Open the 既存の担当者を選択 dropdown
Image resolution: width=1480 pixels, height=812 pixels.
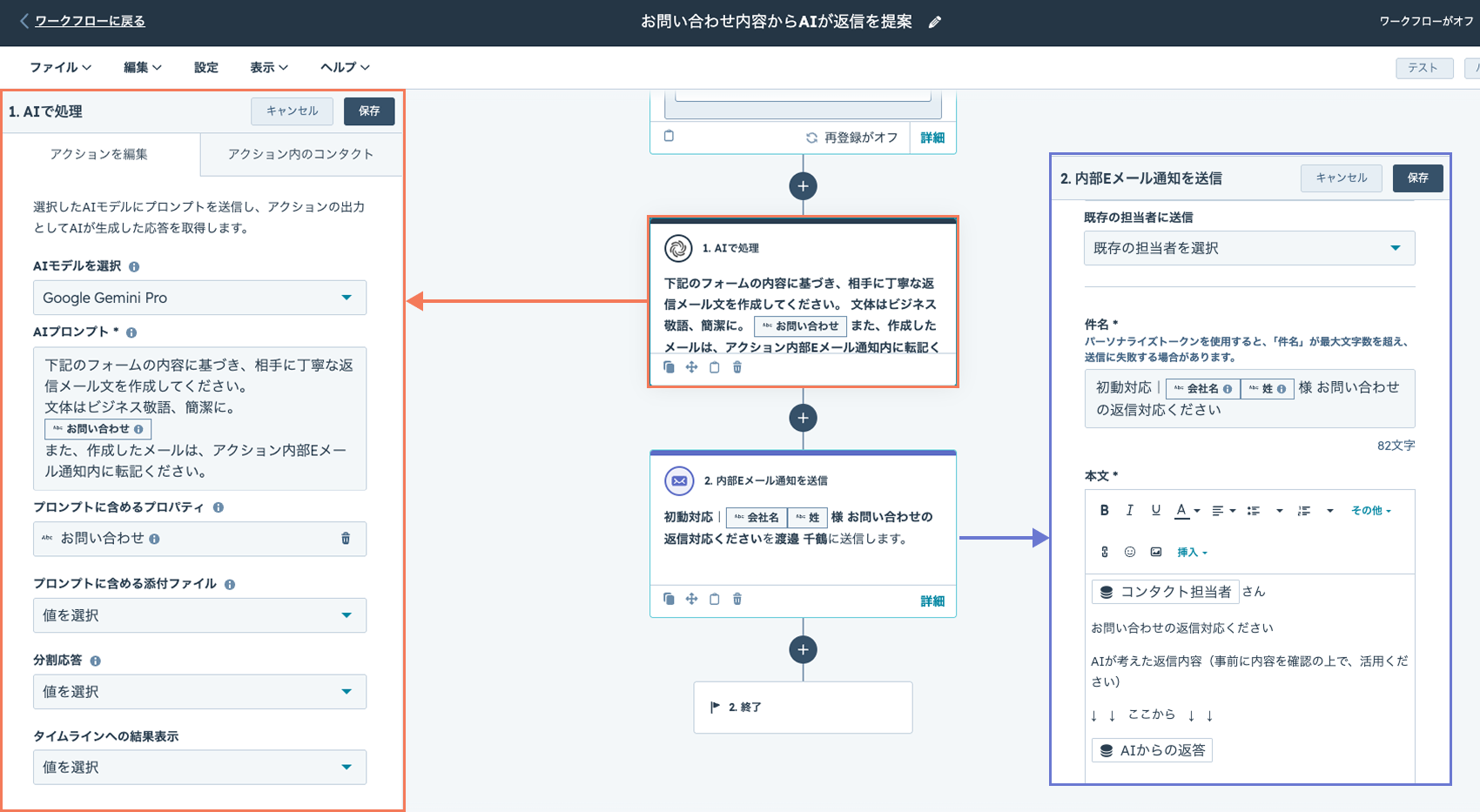pyautogui.click(x=1248, y=248)
